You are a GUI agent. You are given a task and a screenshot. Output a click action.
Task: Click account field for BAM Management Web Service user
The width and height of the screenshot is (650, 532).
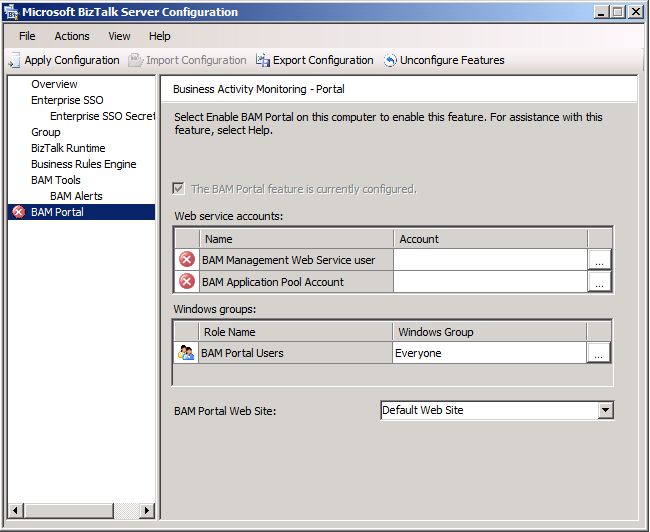click(x=490, y=260)
